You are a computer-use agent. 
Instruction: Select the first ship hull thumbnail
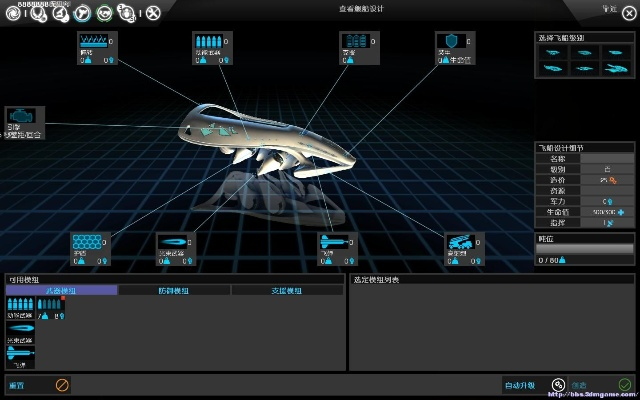click(x=553, y=53)
